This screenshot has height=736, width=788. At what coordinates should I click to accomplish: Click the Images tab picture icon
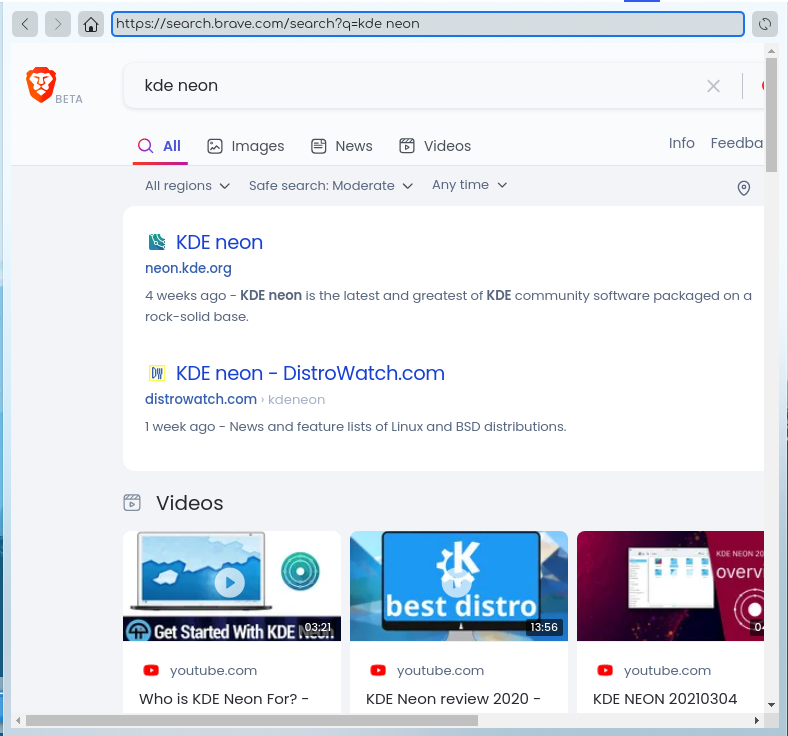(215, 146)
